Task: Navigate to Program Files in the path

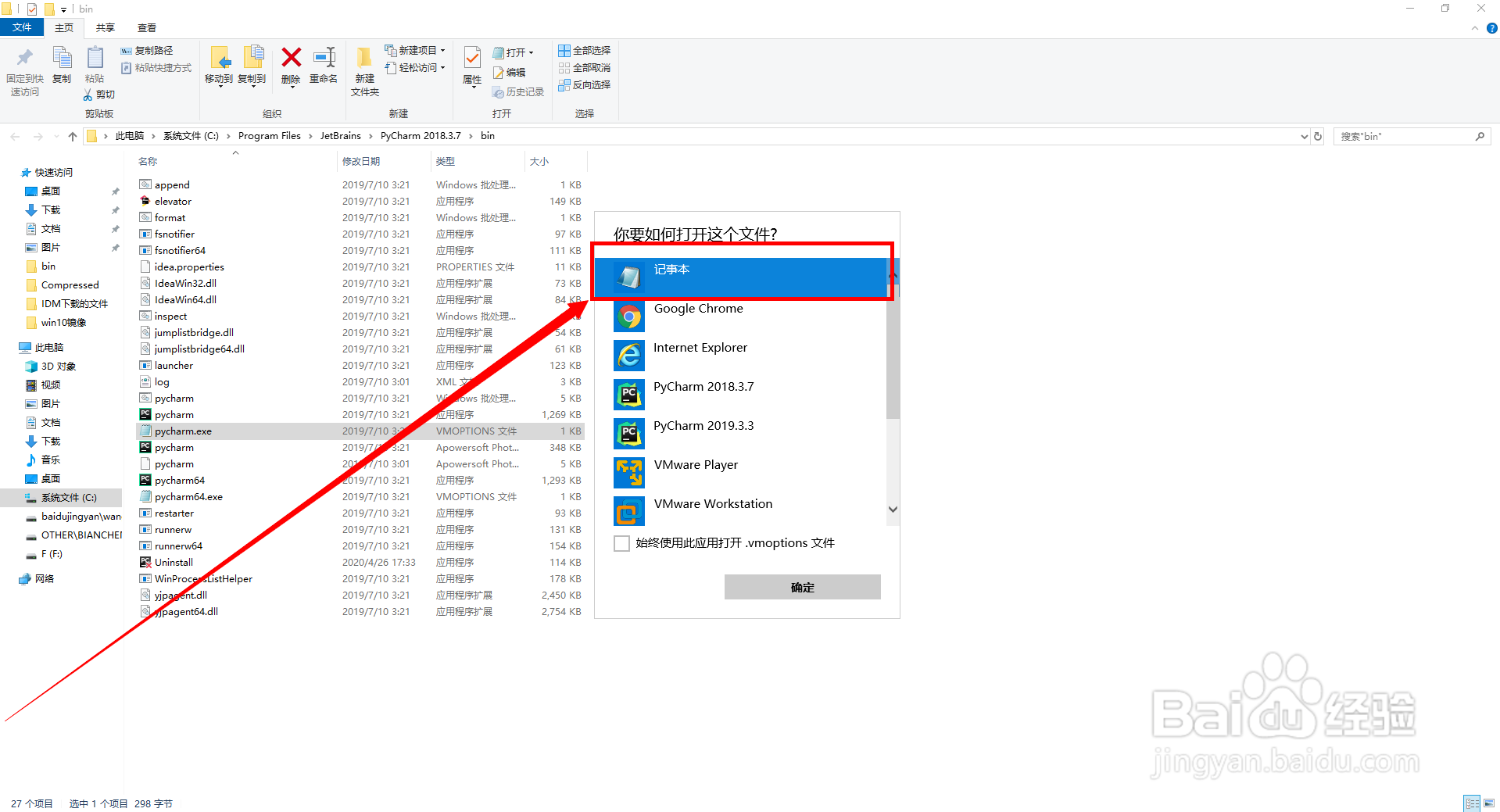Action: click(269, 136)
